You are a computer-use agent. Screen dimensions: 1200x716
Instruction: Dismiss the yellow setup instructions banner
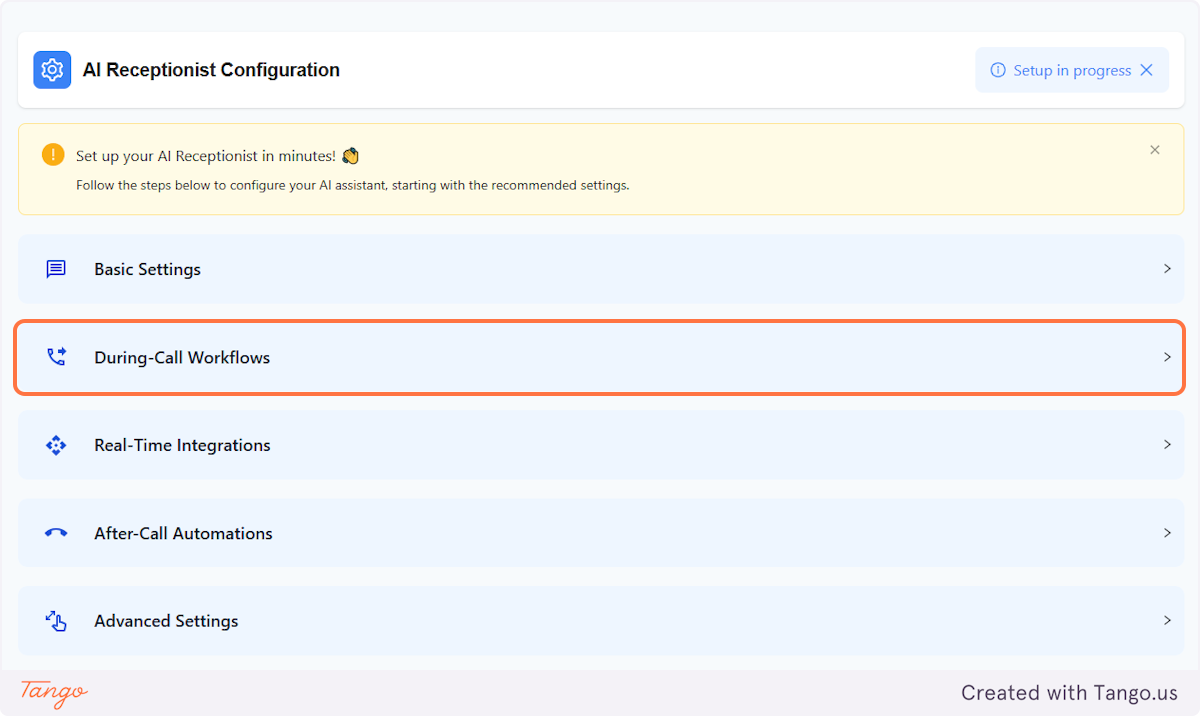(1155, 149)
